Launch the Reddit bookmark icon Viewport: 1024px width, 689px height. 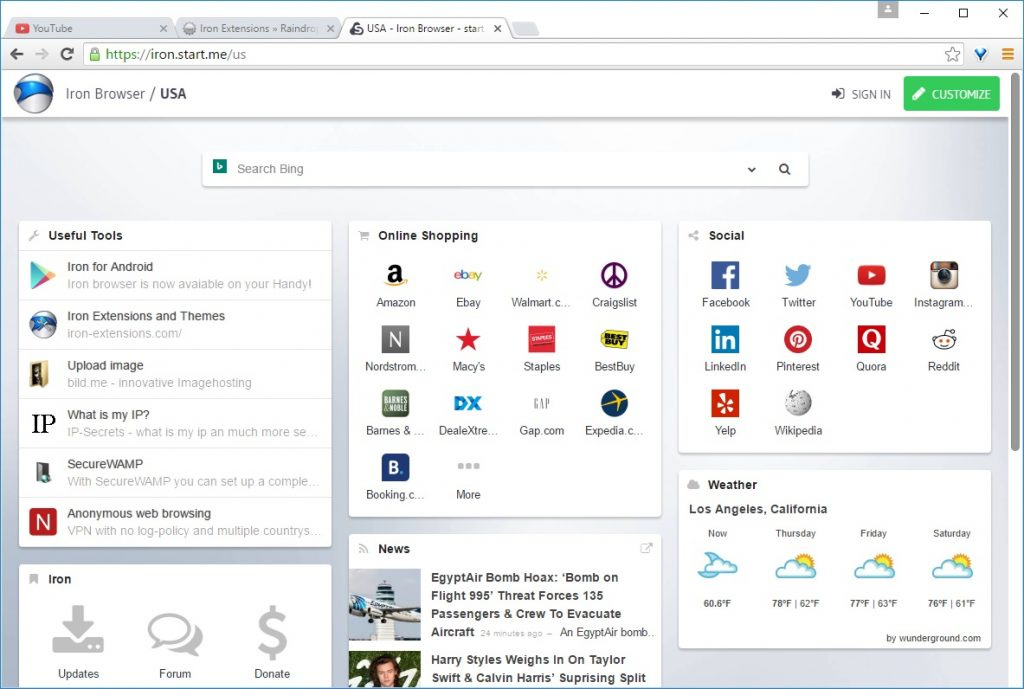point(943,340)
